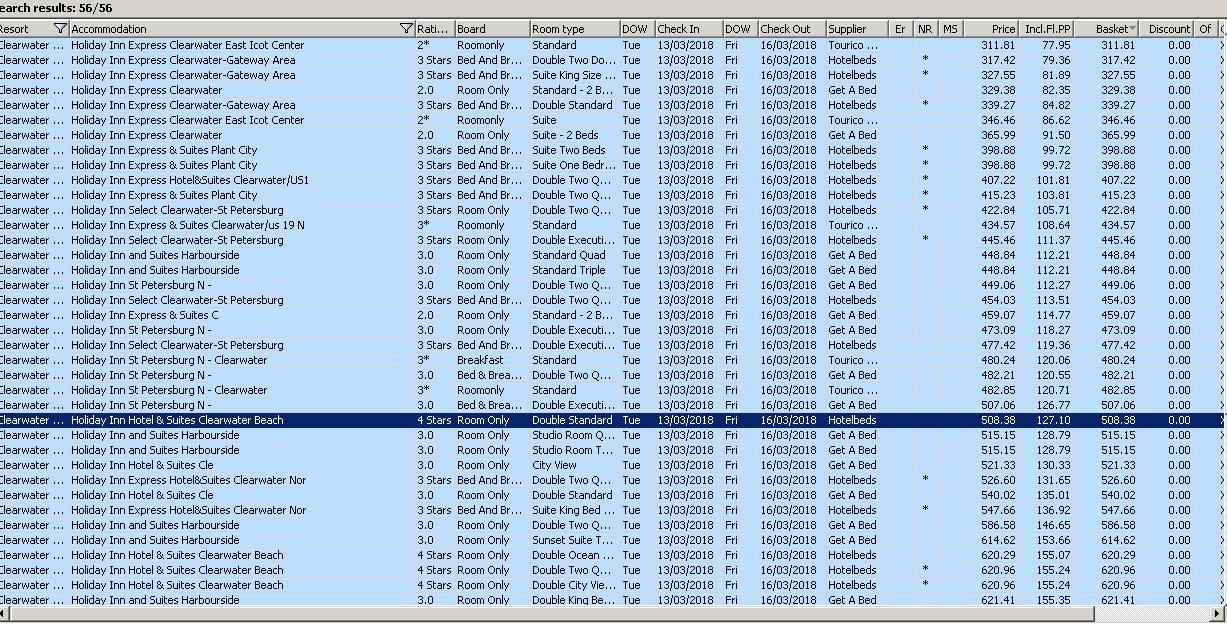Select the highlighted Clearwater Beach row at 508.38
The image size is (1227, 624).
612,420
